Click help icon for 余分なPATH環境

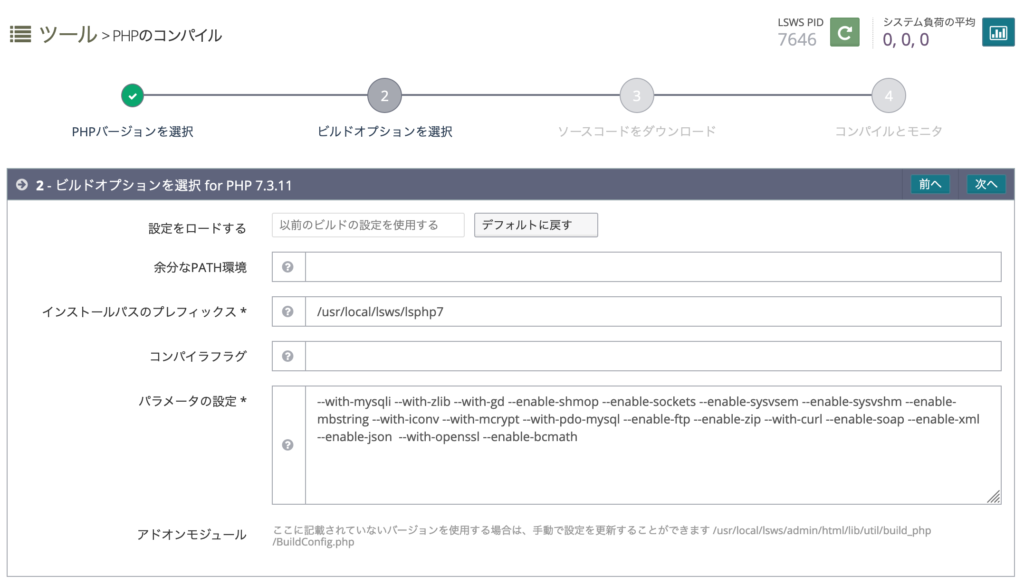point(288,267)
